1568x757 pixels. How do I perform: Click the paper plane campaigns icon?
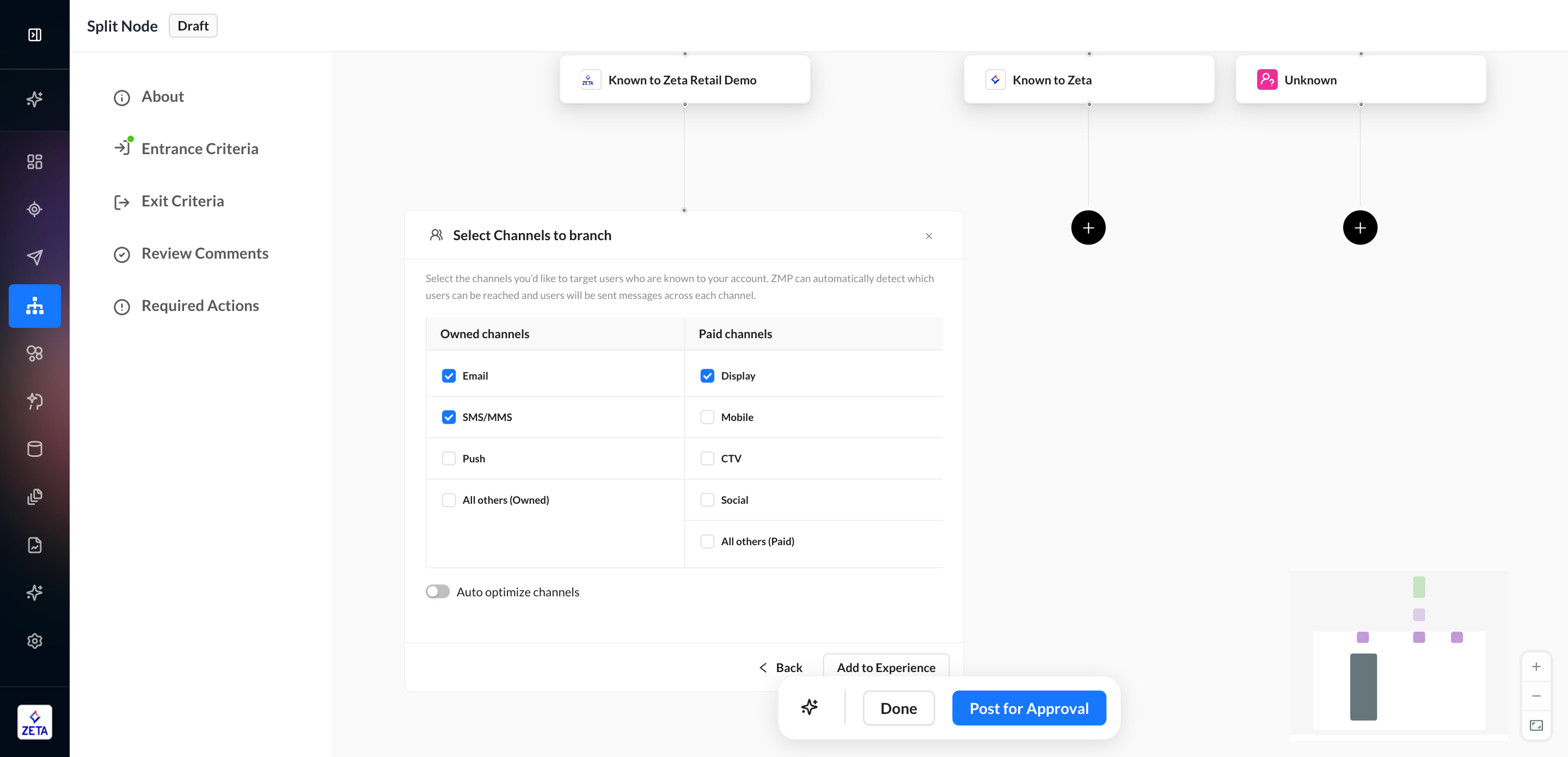[35, 257]
